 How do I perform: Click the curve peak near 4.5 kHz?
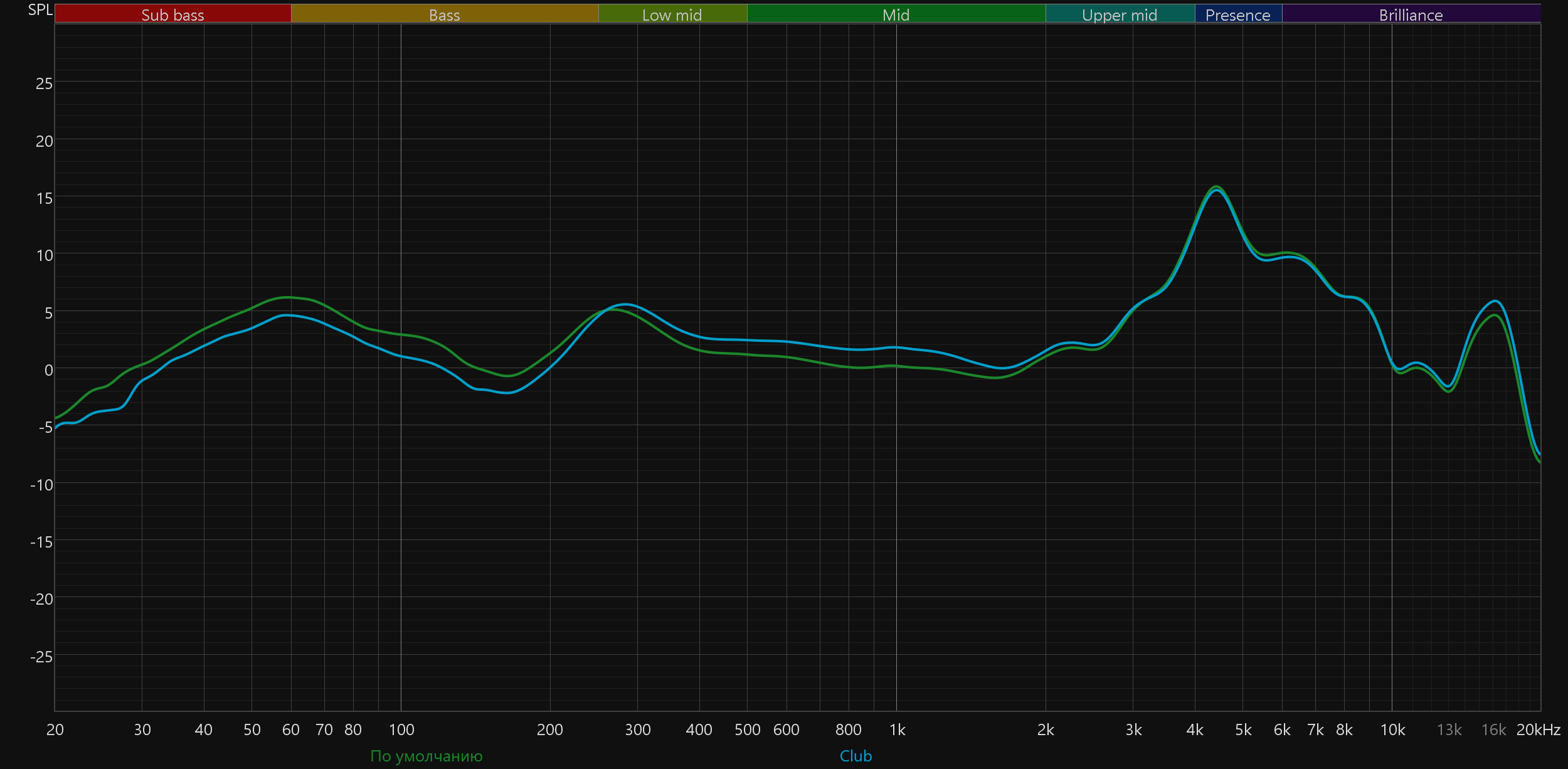(1216, 188)
